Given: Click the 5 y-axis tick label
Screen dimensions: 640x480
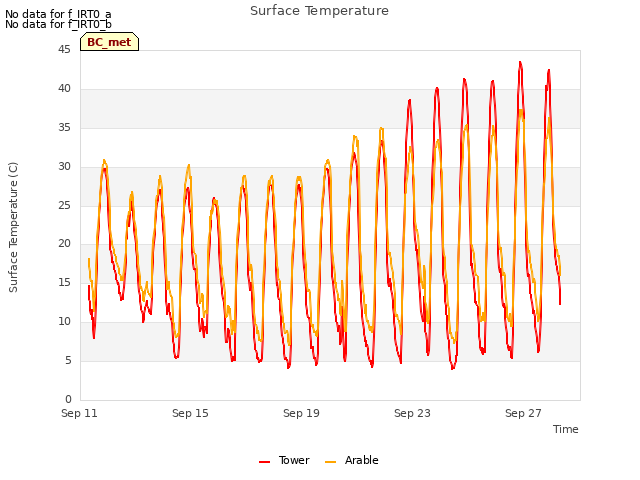Looking at the screenshot, I should [x=68, y=361].
